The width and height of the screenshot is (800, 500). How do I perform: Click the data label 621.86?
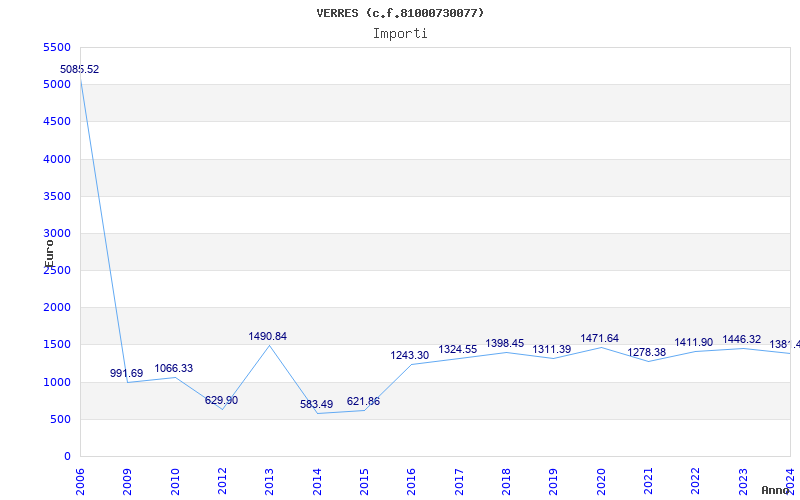363,402
